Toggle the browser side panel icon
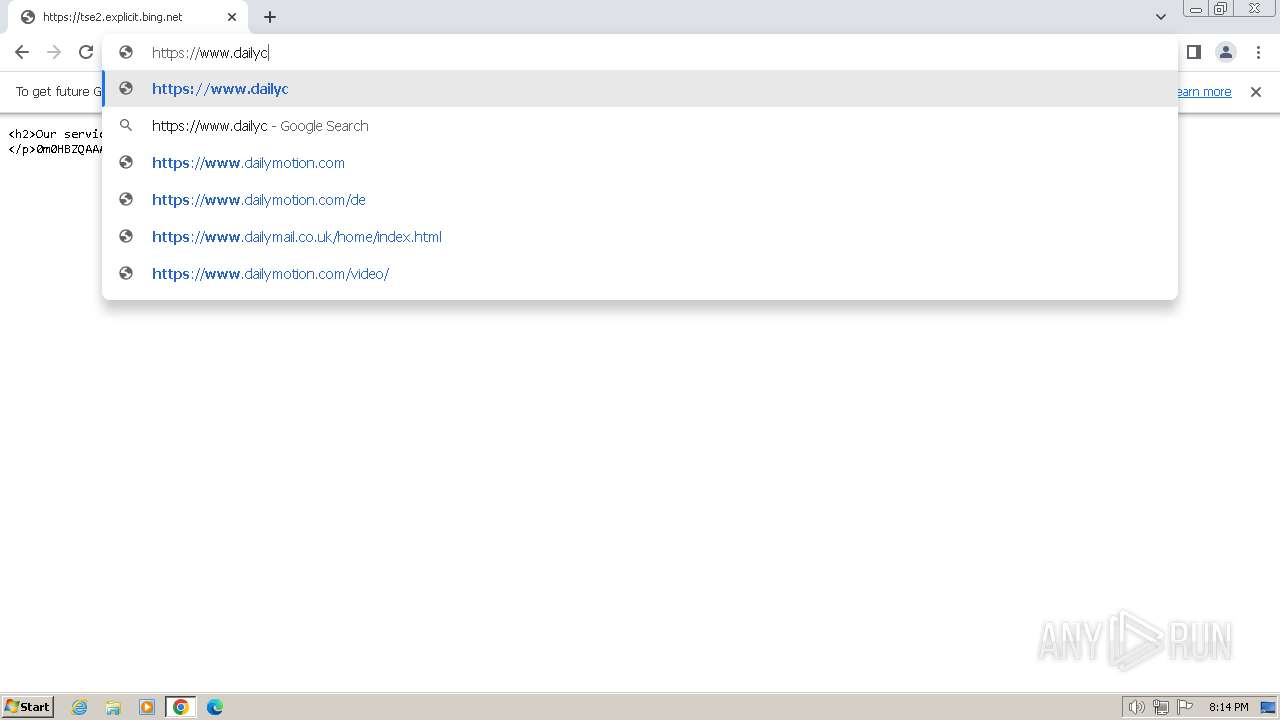 [1194, 52]
